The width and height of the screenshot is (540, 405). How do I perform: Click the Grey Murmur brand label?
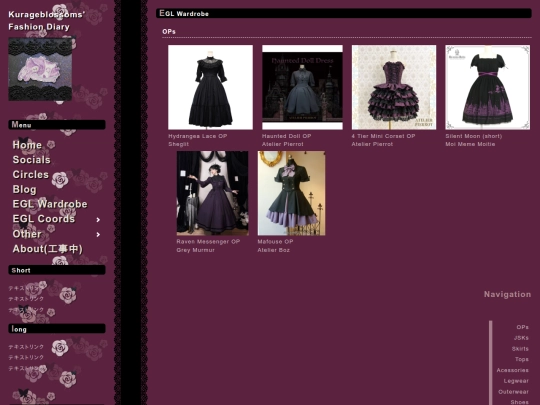tap(195, 250)
